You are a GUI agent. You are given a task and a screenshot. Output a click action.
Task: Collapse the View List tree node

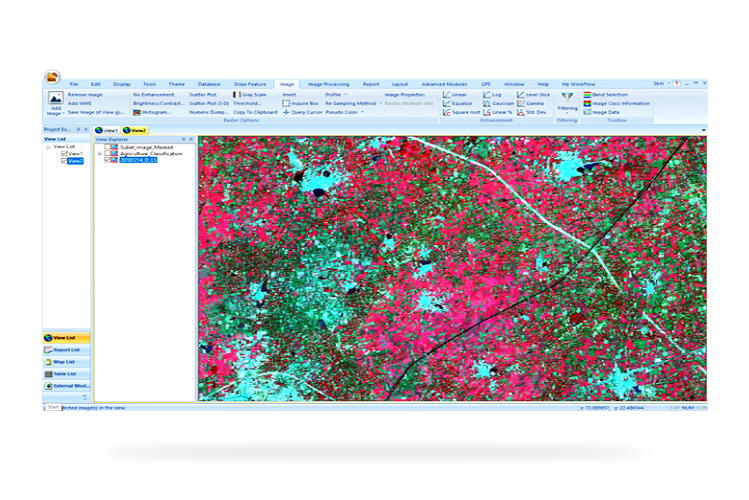pyautogui.click(x=48, y=147)
